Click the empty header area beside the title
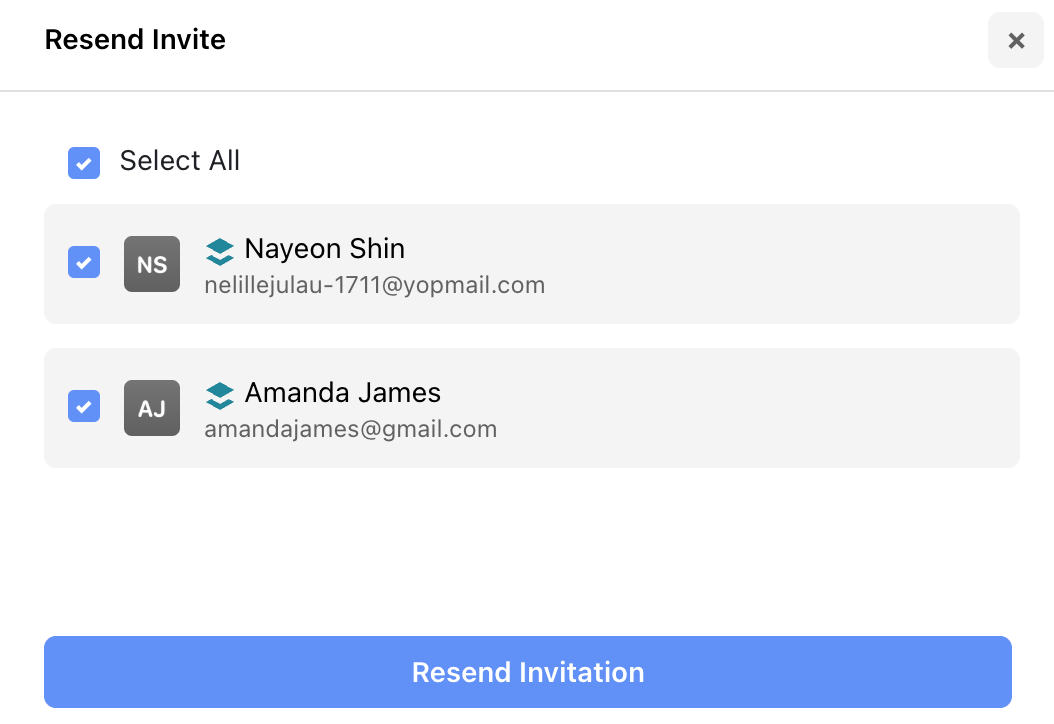This screenshot has width=1054, height=724. pos(600,40)
